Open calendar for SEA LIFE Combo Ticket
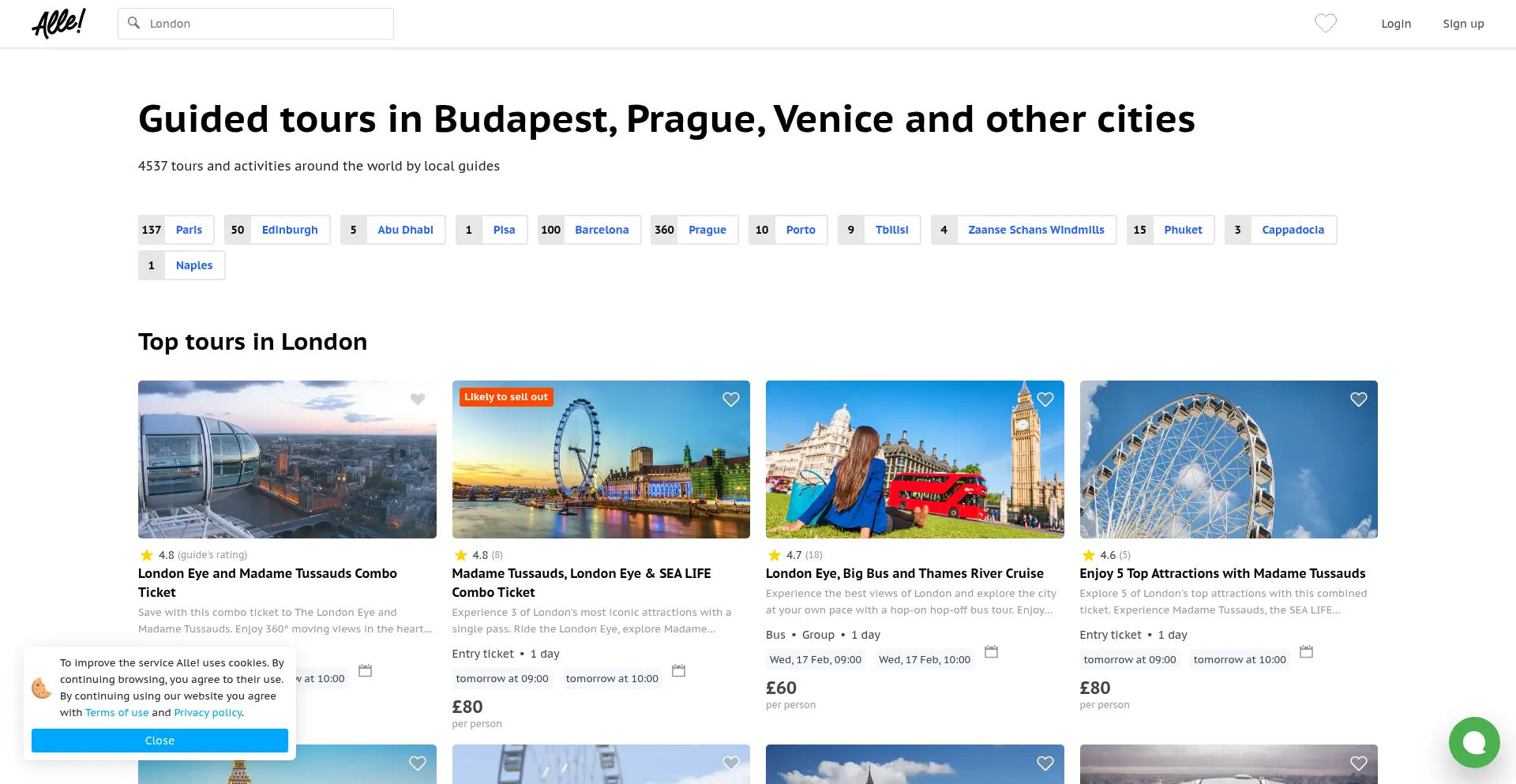1516x784 pixels. pos(678,670)
